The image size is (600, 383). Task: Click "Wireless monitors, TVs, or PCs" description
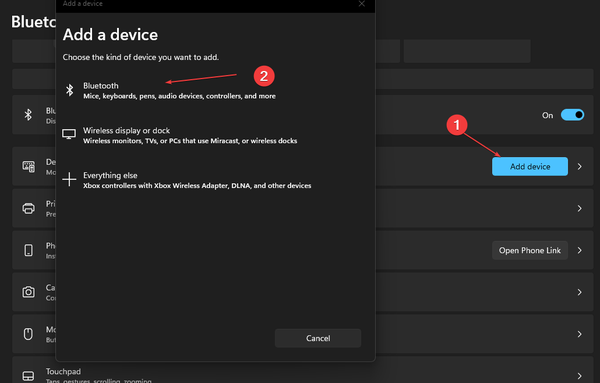(190, 141)
